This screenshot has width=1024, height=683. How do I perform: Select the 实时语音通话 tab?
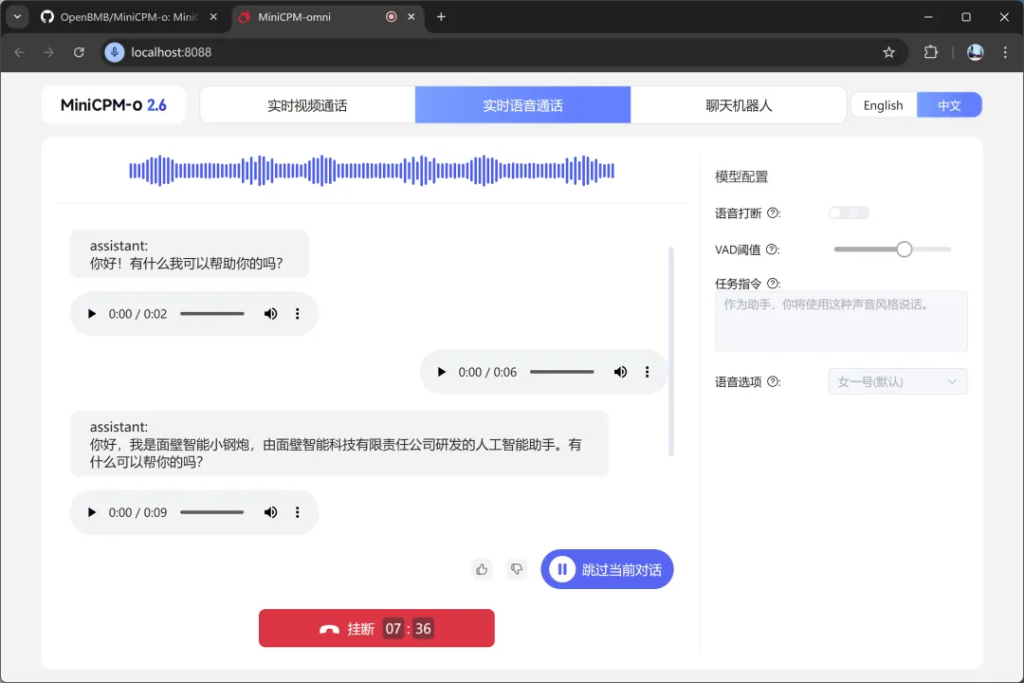[522, 105]
